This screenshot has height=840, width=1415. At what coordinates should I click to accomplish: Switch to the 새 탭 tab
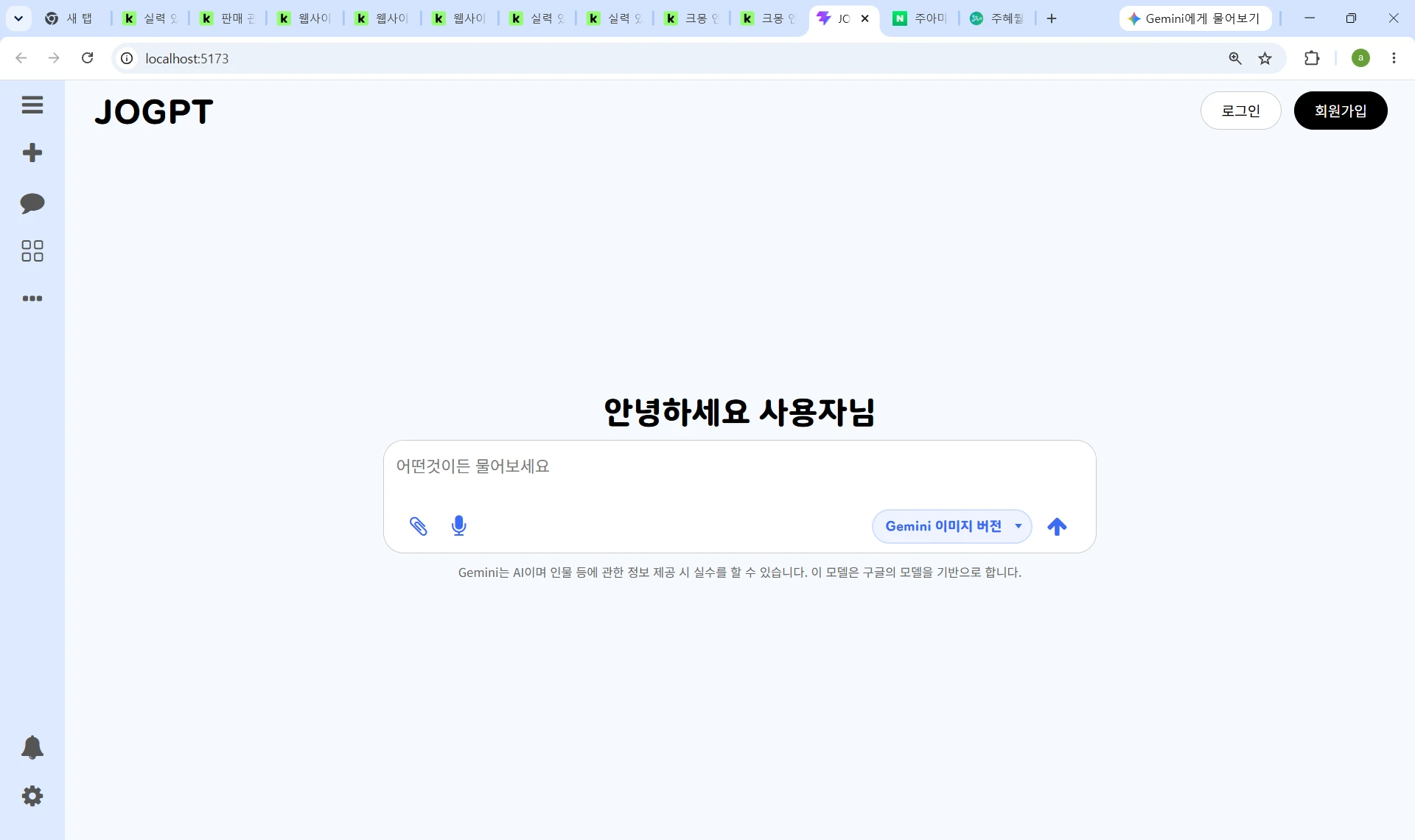(72, 18)
